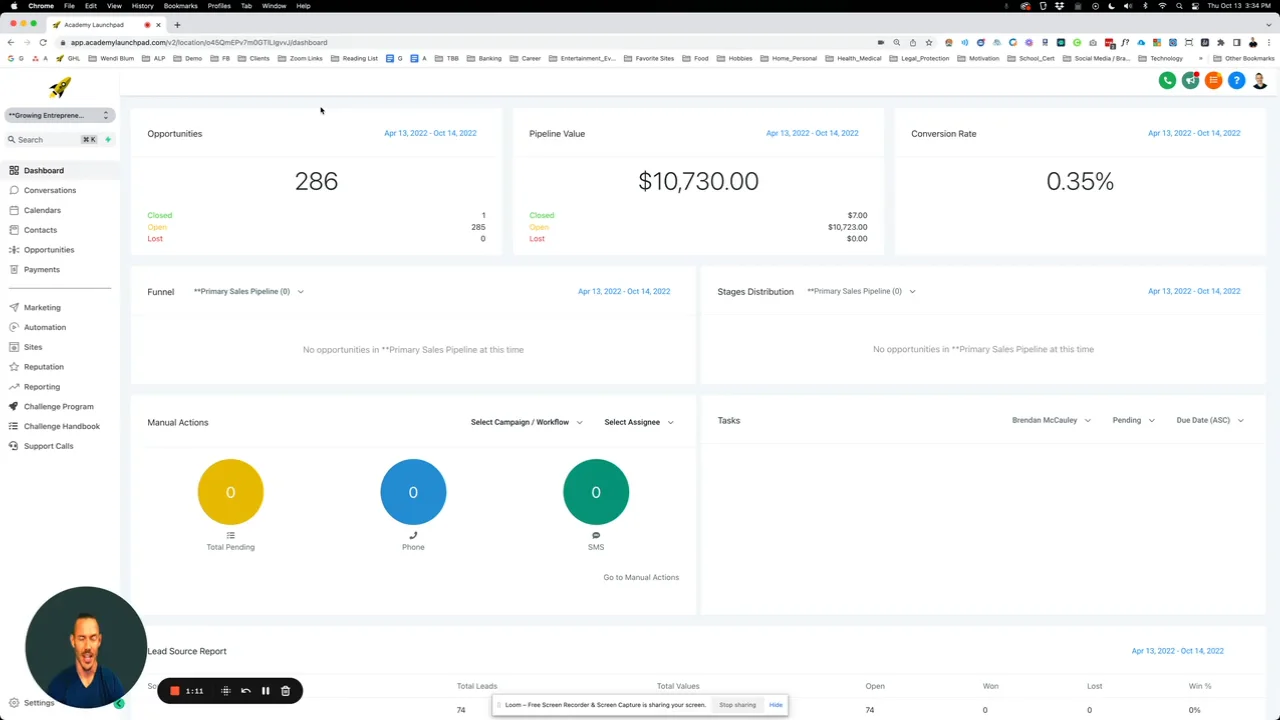Image resolution: width=1280 pixels, height=720 pixels.
Task: Click the green phone dialer icon
Action: pyautogui.click(x=1167, y=80)
